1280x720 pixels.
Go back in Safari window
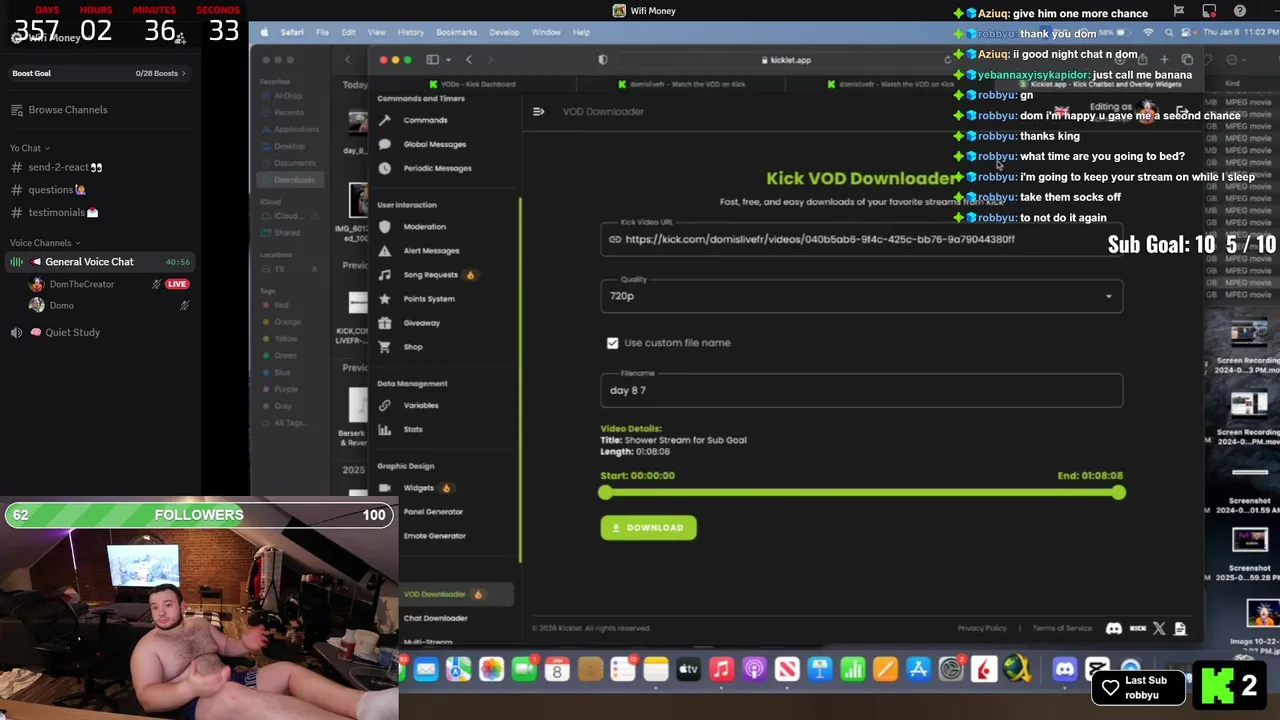[469, 60]
